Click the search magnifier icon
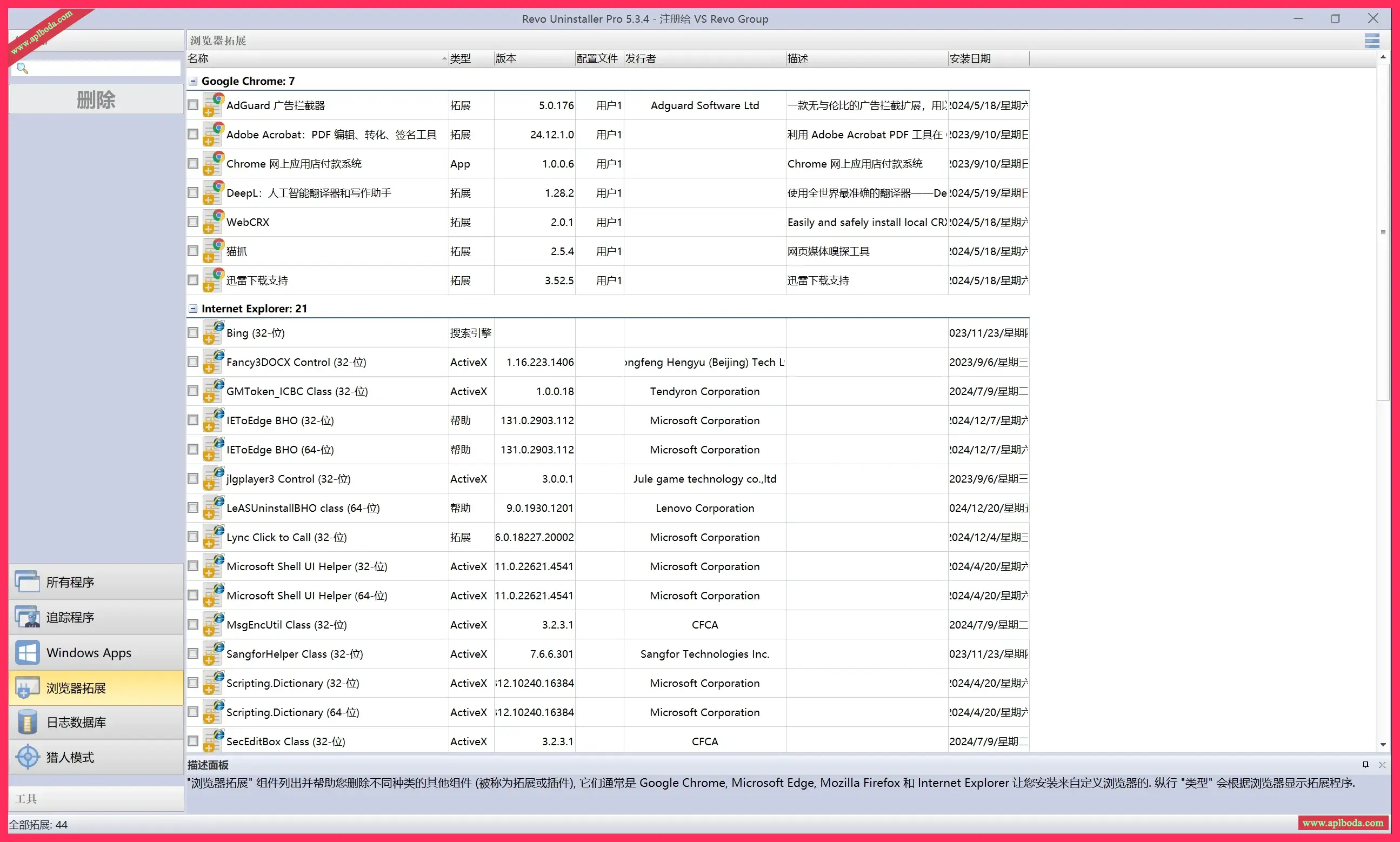Screen dimensions: 1400x842 (22, 68)
